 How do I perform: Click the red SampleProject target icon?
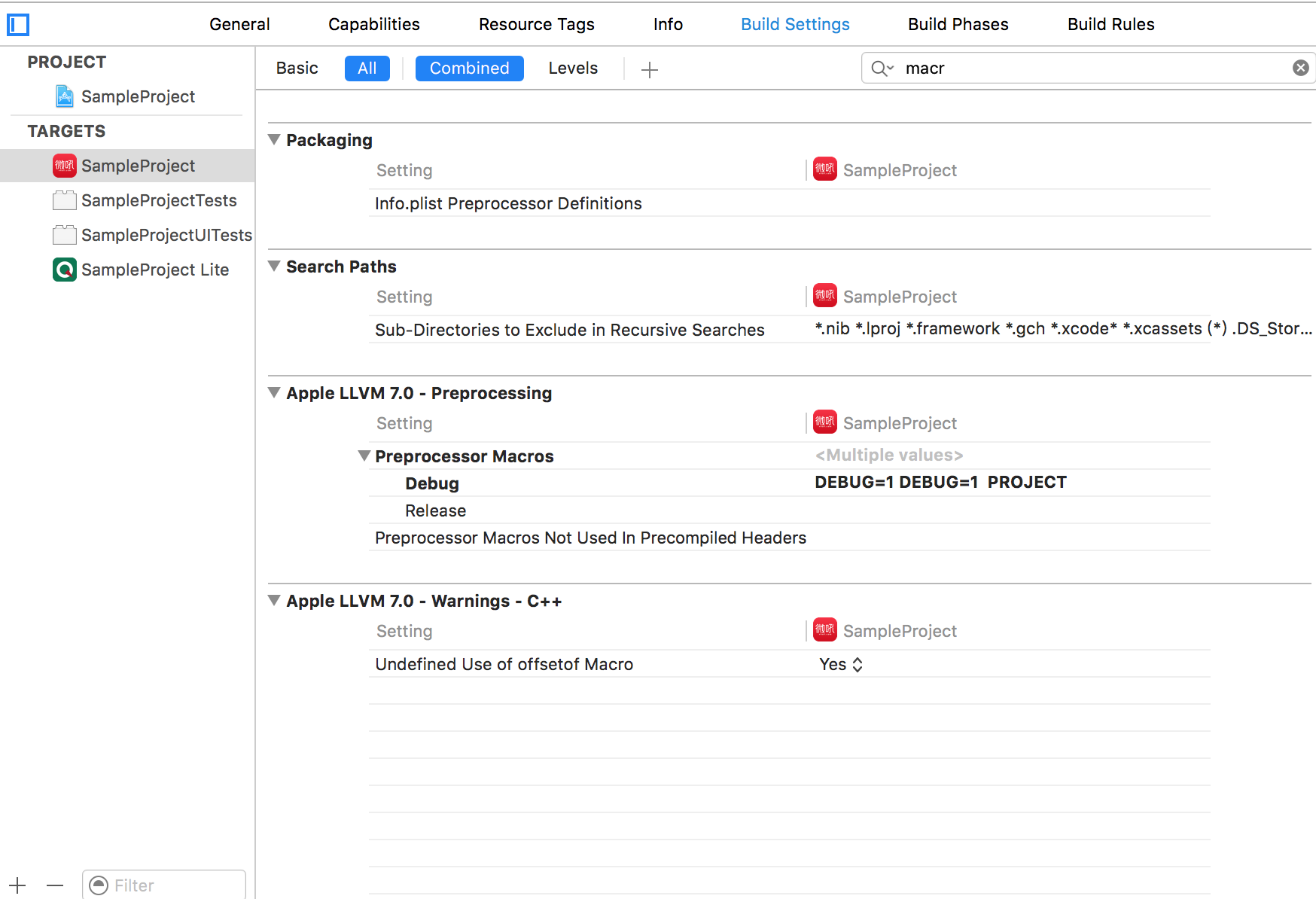pos(65,166)
